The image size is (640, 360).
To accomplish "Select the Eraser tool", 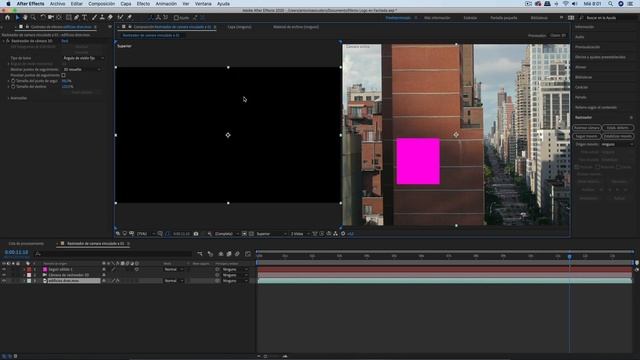I will [x=110, y=18].
